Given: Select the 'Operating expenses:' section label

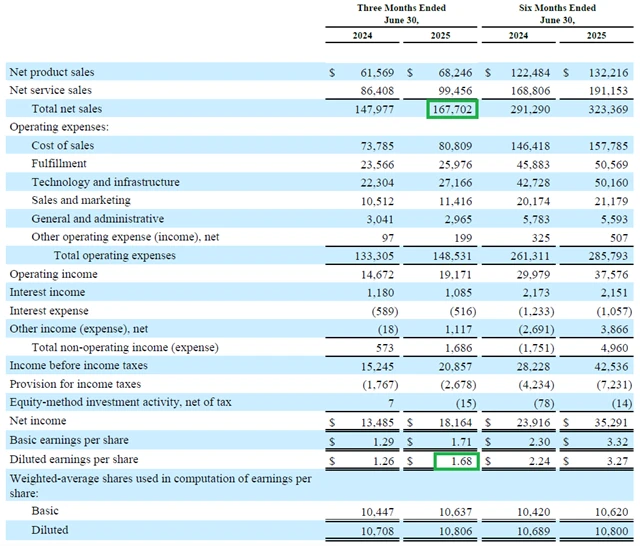Looking at the screenshot, I should 58,127.
